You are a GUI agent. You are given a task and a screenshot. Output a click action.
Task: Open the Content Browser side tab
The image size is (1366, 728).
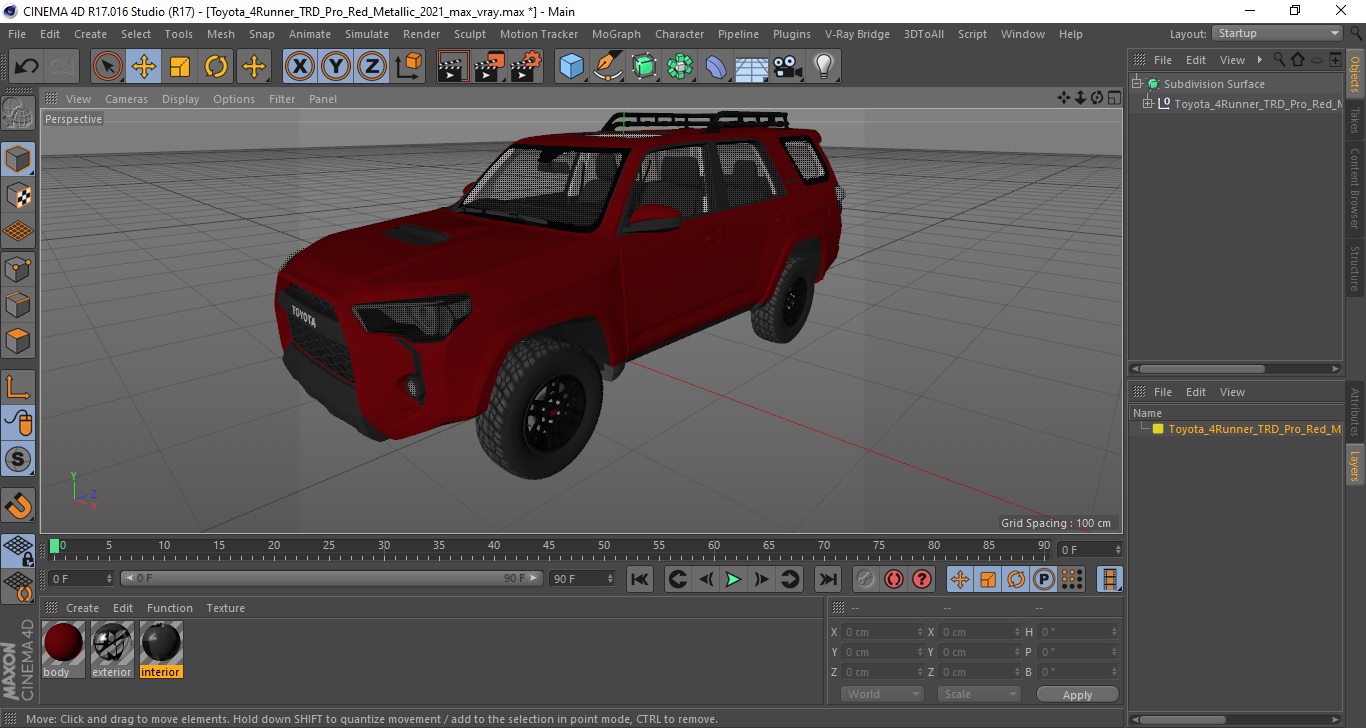click(1355, 188)
